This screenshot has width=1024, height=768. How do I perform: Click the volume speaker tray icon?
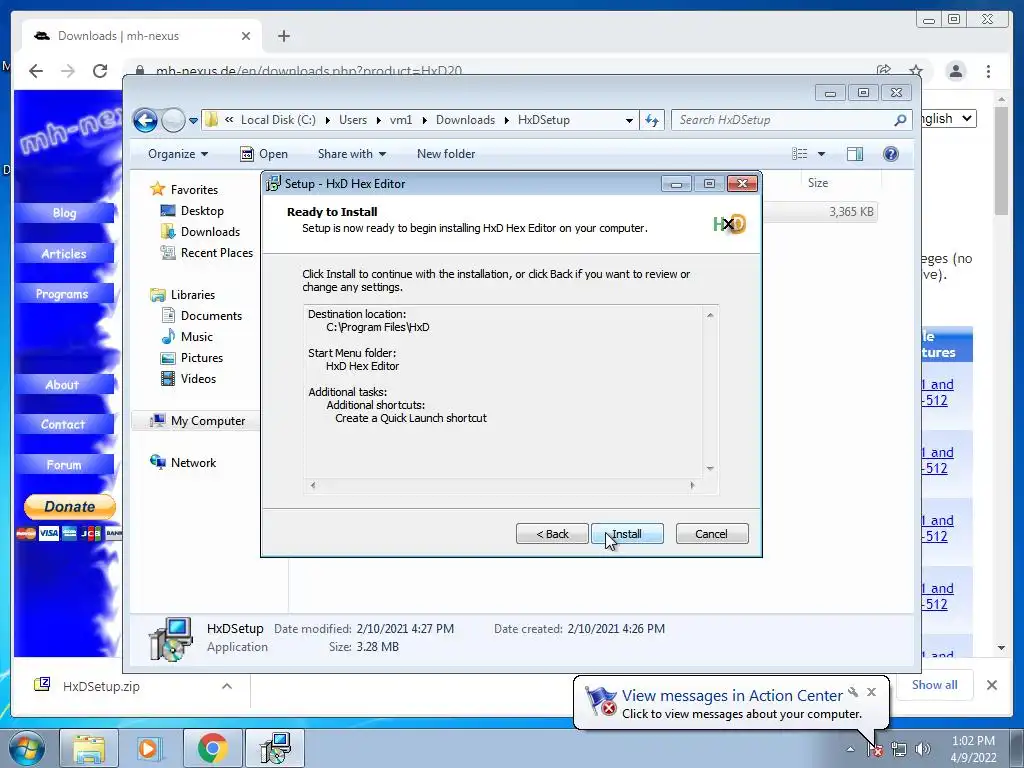point(922,749)
